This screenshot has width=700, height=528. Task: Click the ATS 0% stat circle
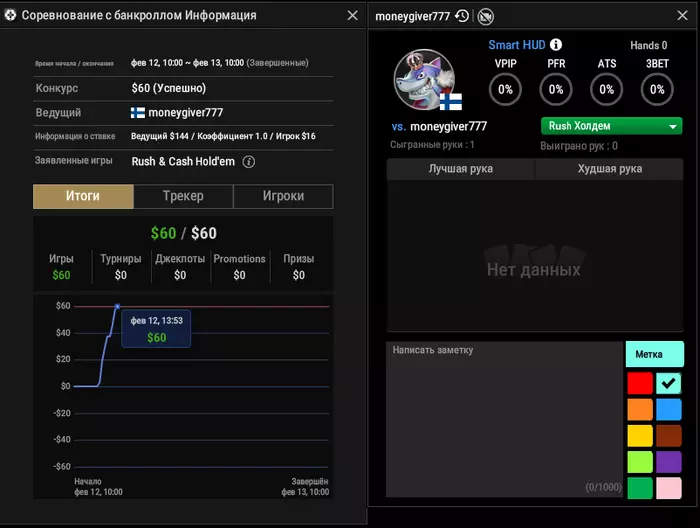coord(606,90)
